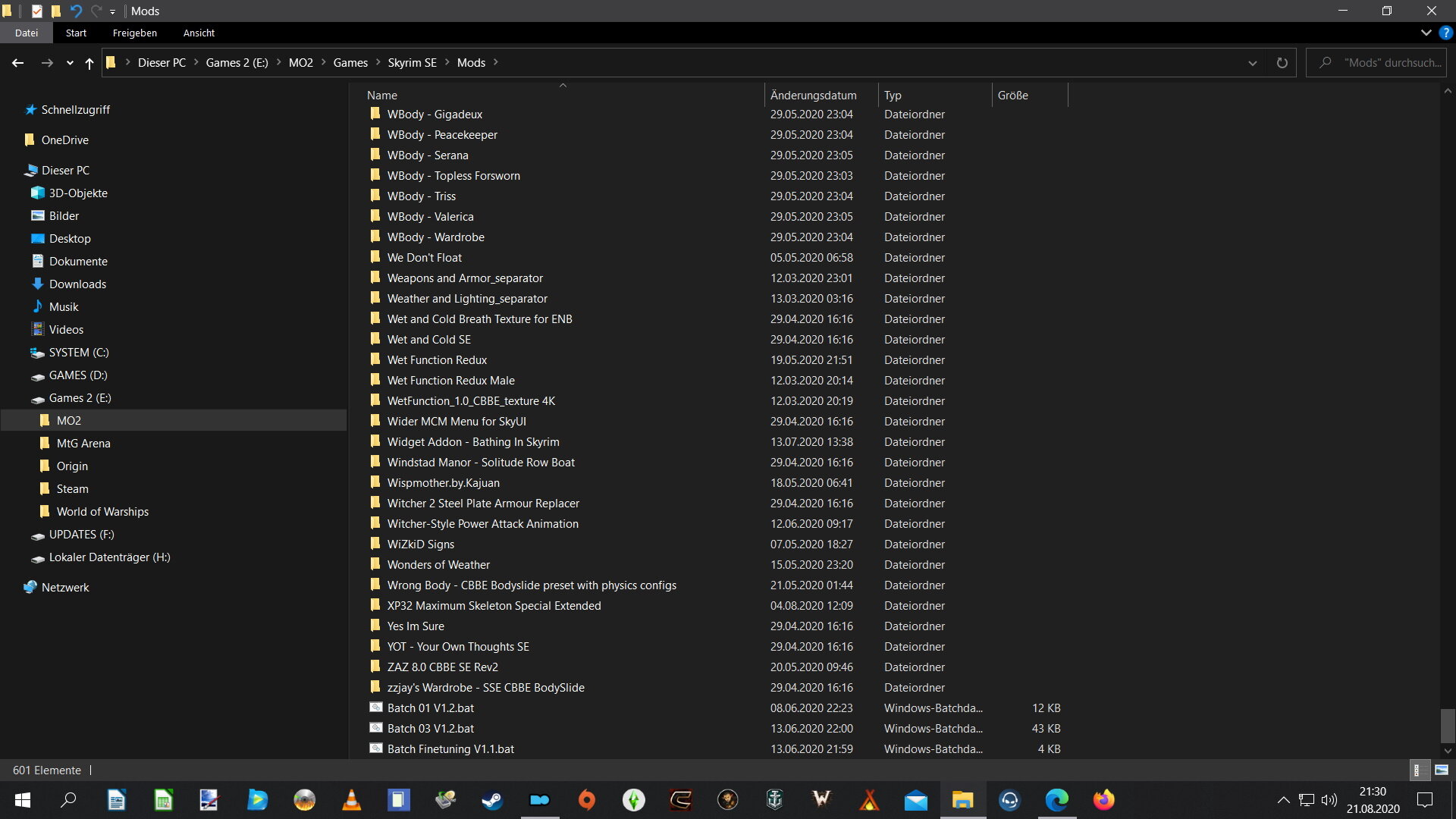The height and width of the screenshot is (819, 1456).
Task: Open World of Warships taskbar icon
Action: click(x=774, y=800)
